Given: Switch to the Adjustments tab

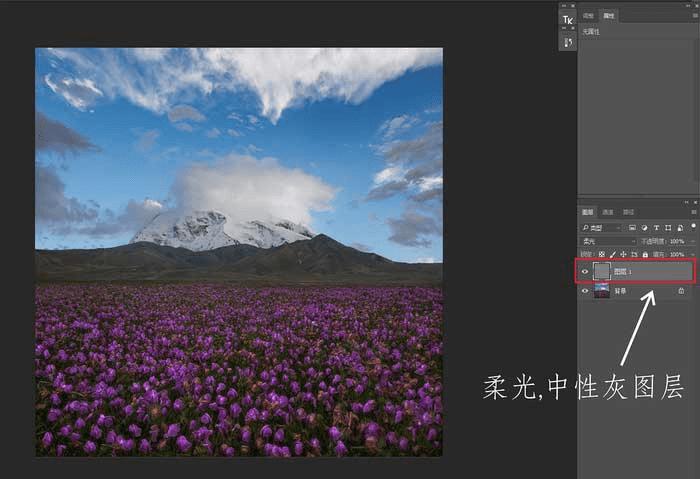Looking at the screenshot, I should pos(588,16).
